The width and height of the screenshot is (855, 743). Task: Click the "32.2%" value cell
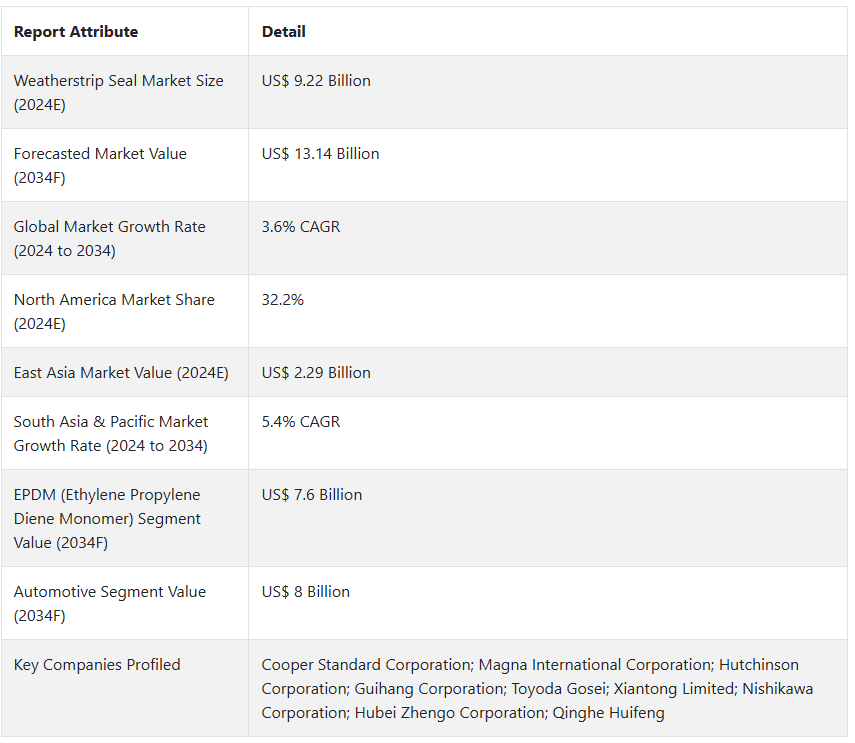[x=283, y=300]
